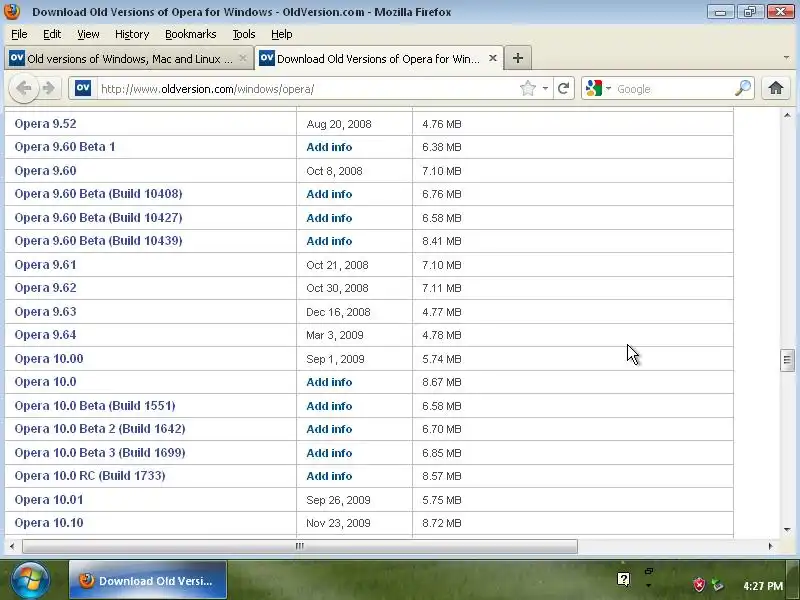This screenshot has width=800, height=600.
Task: Open the list all tabs dropdown
Action: pyautogui.click(x=786, y=58)
